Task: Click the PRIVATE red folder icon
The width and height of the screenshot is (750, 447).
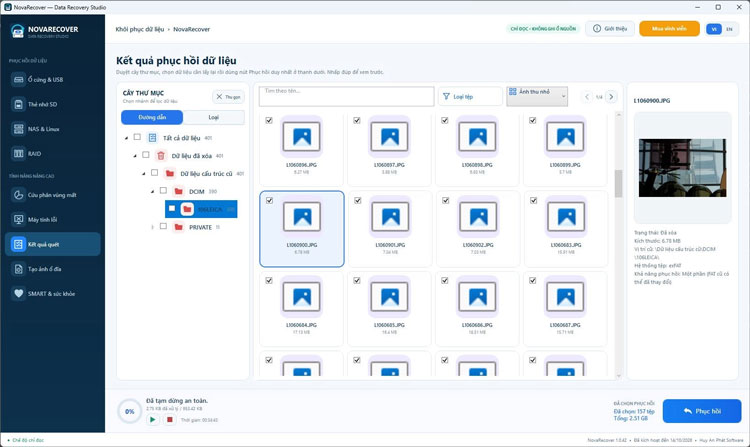Action: click(x=178, y=227)
